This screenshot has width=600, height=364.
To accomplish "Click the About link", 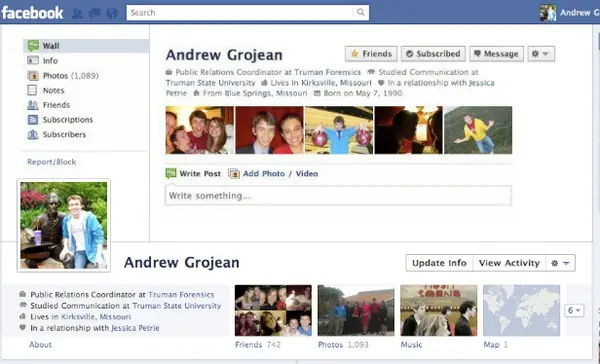I will point(40,344).
